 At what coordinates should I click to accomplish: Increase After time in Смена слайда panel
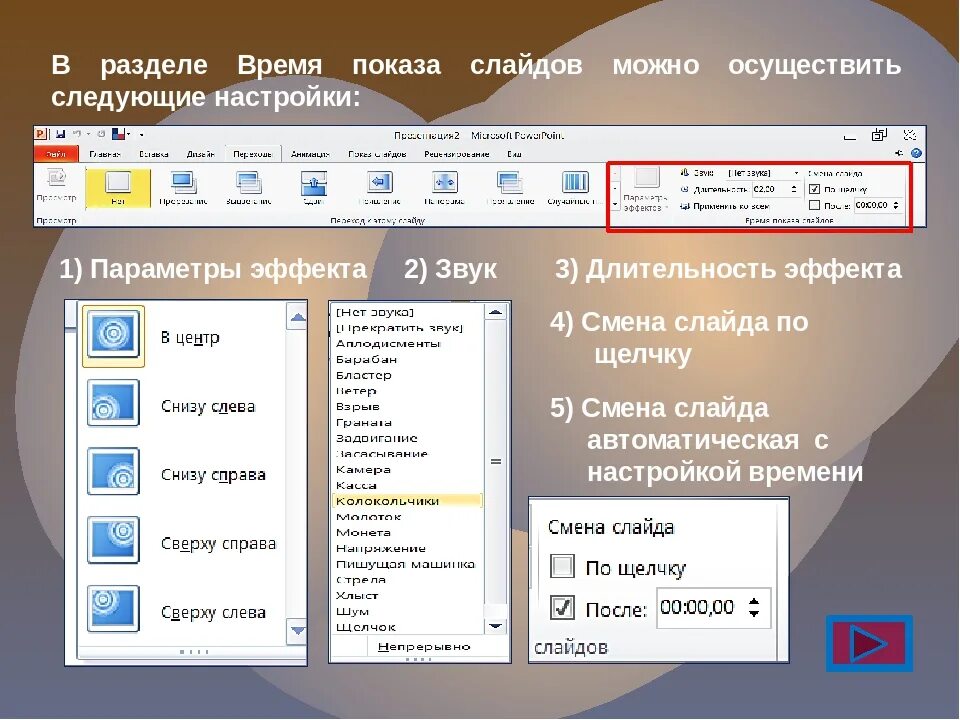(754, 601)
